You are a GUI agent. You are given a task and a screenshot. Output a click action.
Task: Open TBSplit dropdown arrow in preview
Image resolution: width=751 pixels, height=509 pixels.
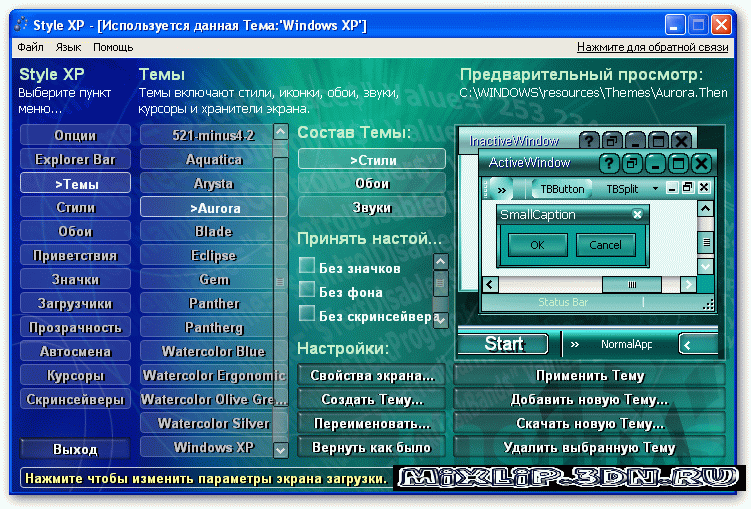click(x=655, y=189)
